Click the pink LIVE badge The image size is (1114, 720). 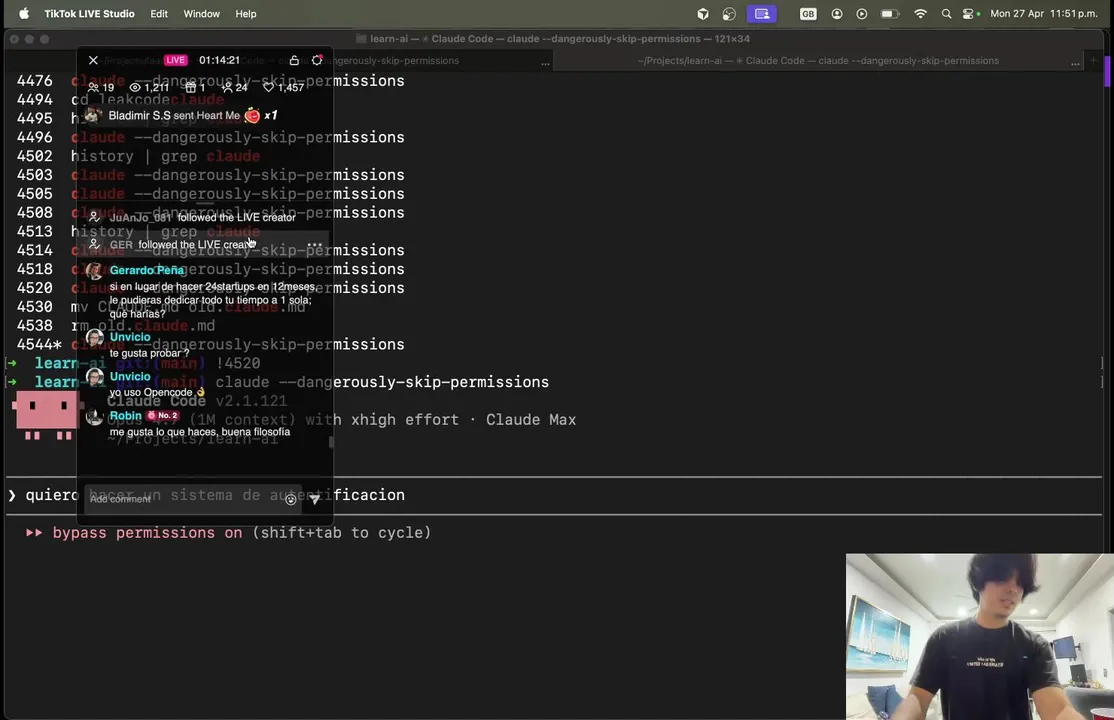click(x=175, y=60)
